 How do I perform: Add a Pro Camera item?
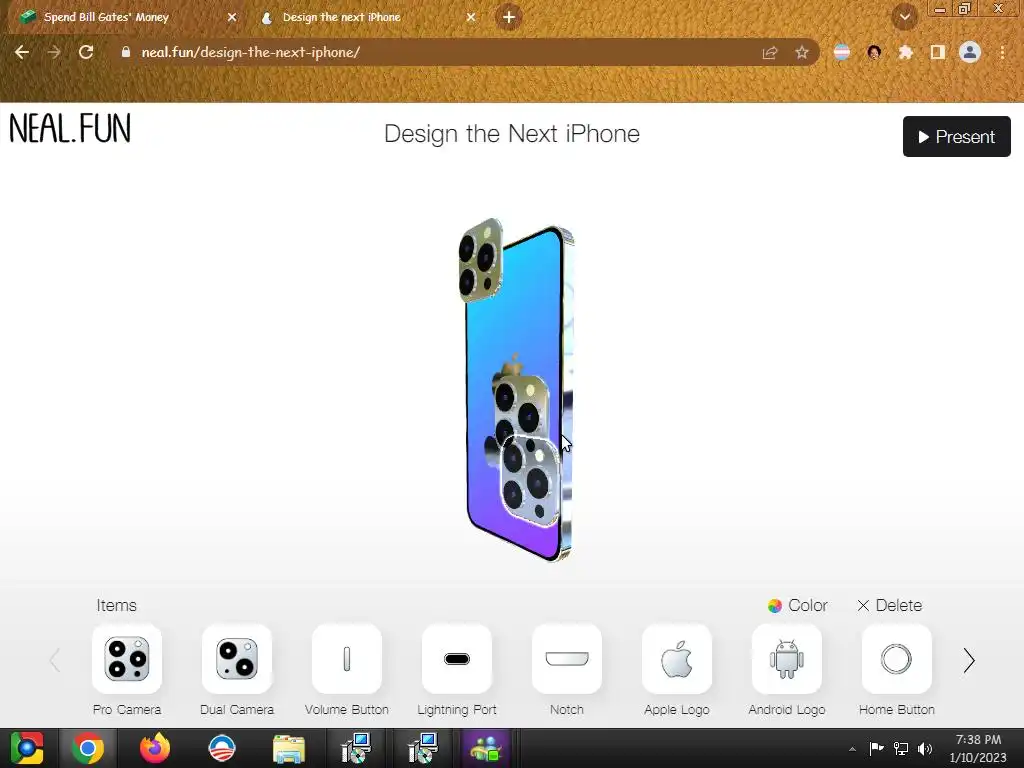127,659
